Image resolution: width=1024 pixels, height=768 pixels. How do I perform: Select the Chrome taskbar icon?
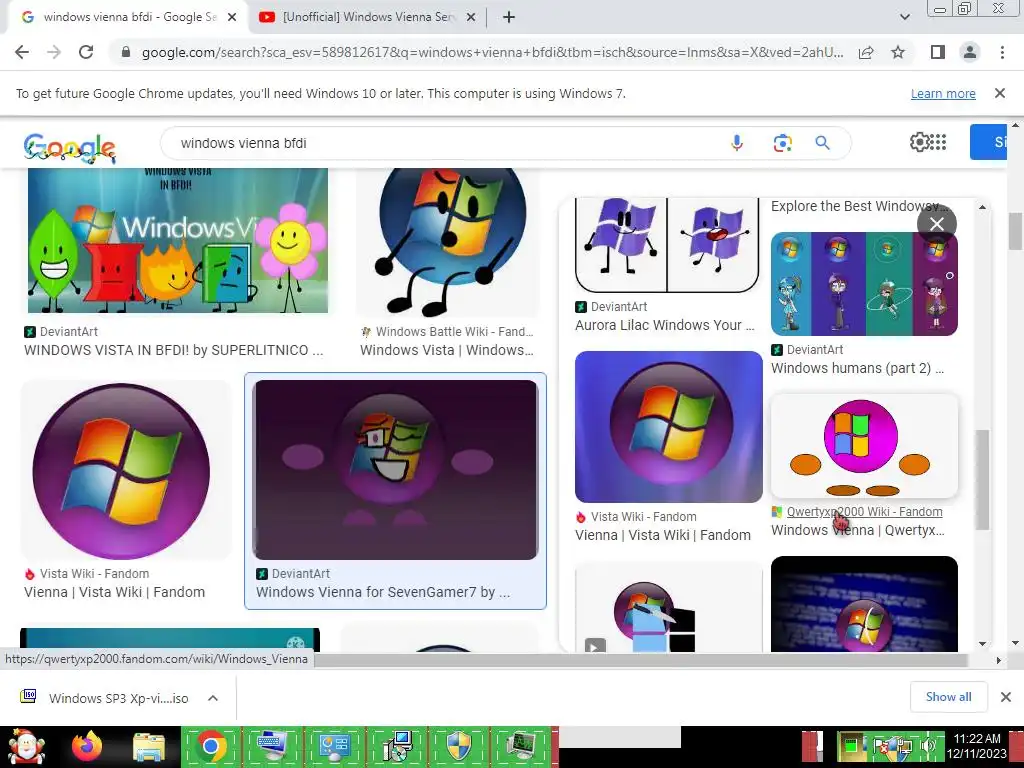pos(210,747)
